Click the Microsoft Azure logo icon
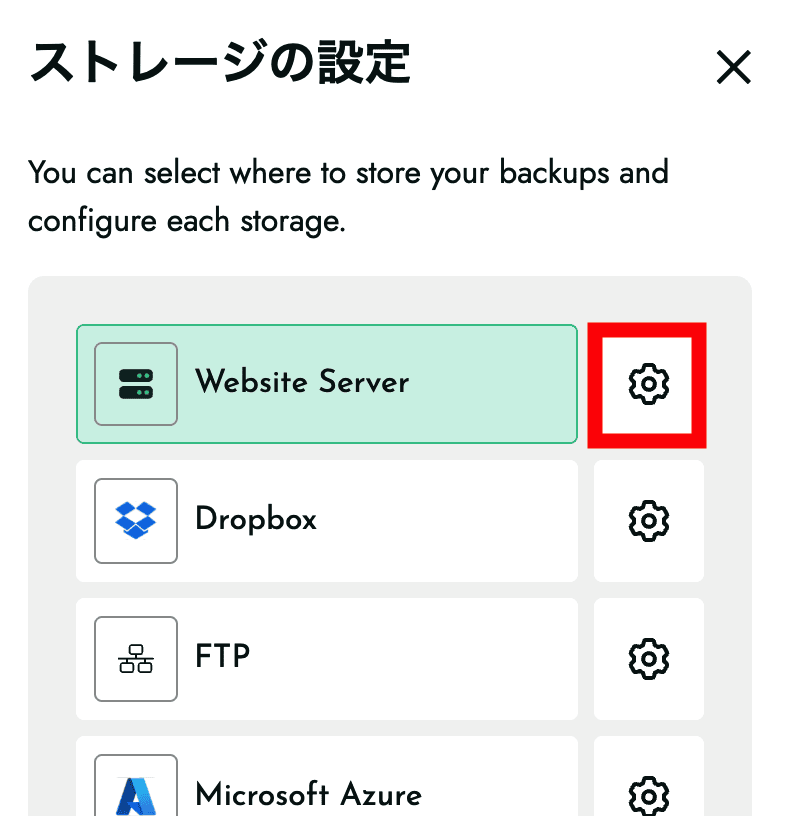The height and width of the screenshot is (816, 786). (136, 792)
